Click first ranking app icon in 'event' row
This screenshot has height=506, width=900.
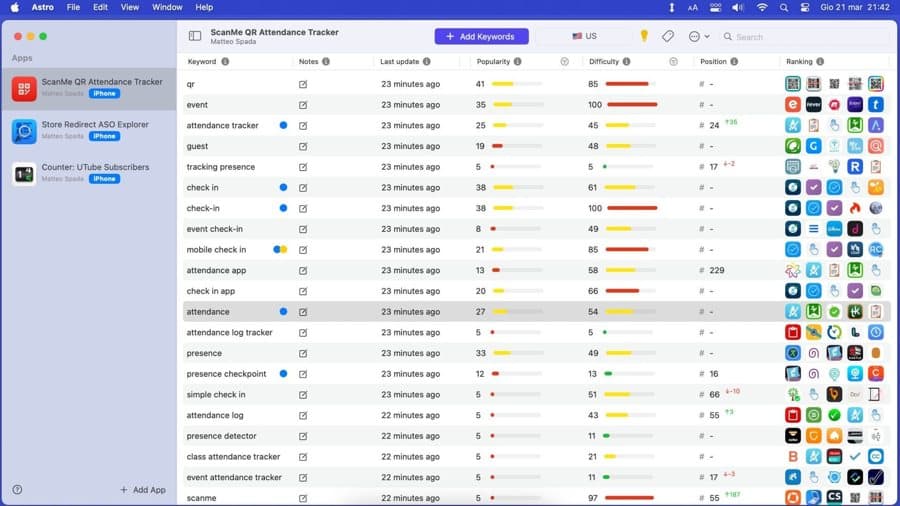[x=793, y=104]
